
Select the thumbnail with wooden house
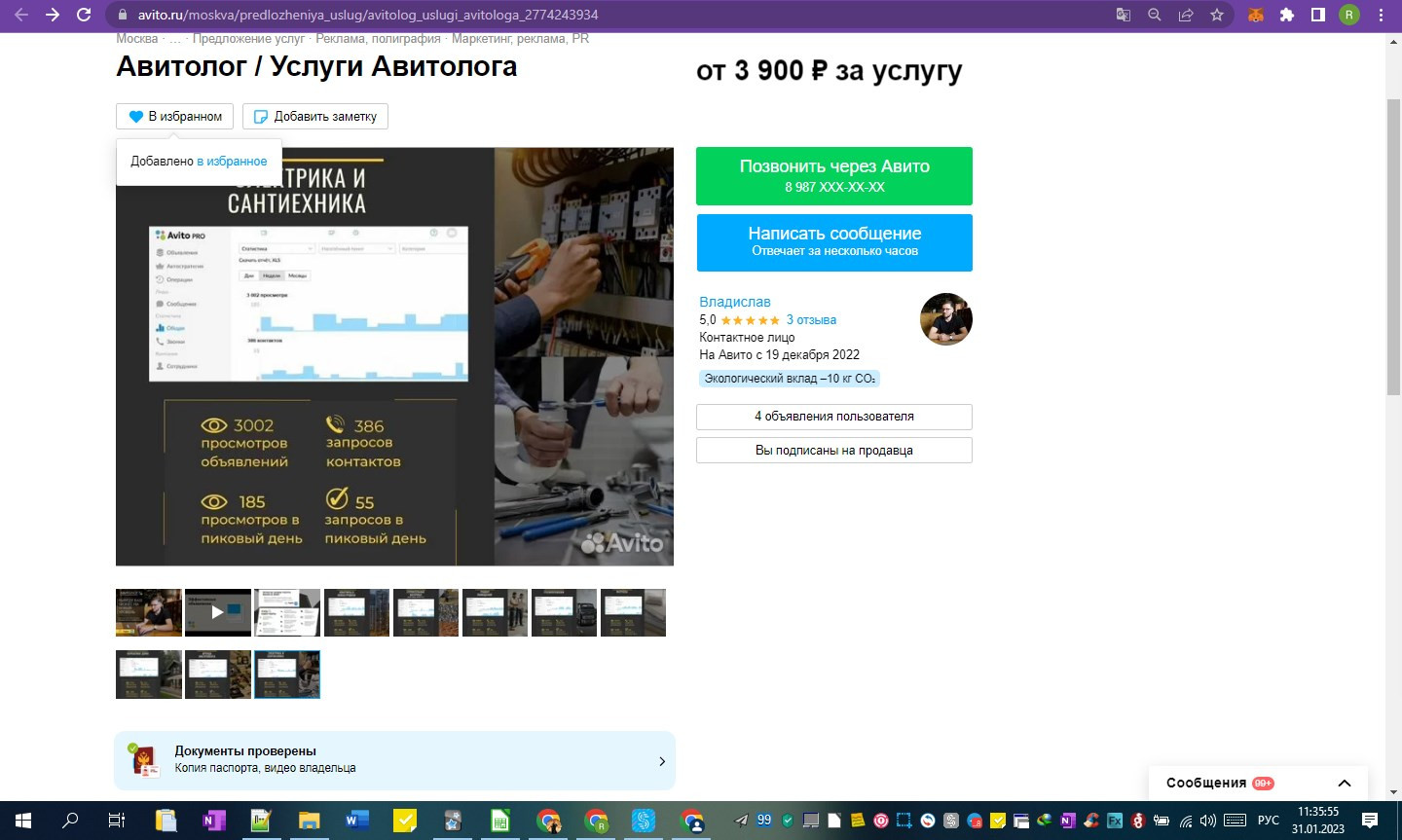[x=149, y=675]
